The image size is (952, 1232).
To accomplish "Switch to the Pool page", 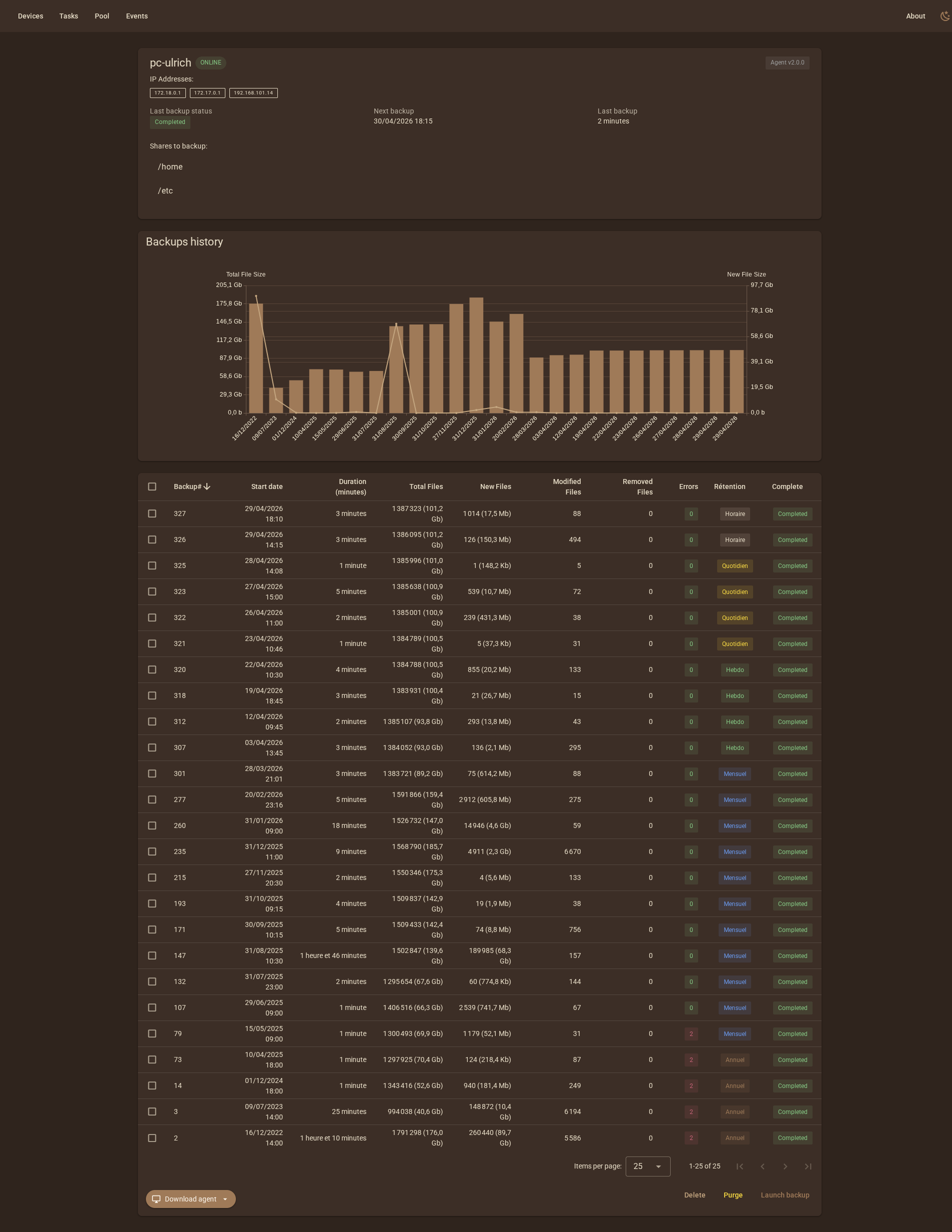I will [x=102, y=16].
